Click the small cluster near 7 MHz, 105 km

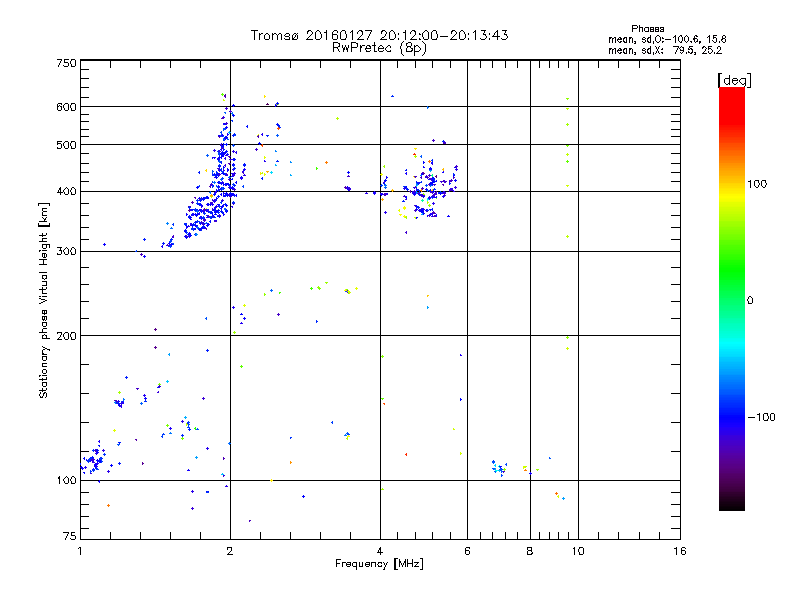[499, 468]
